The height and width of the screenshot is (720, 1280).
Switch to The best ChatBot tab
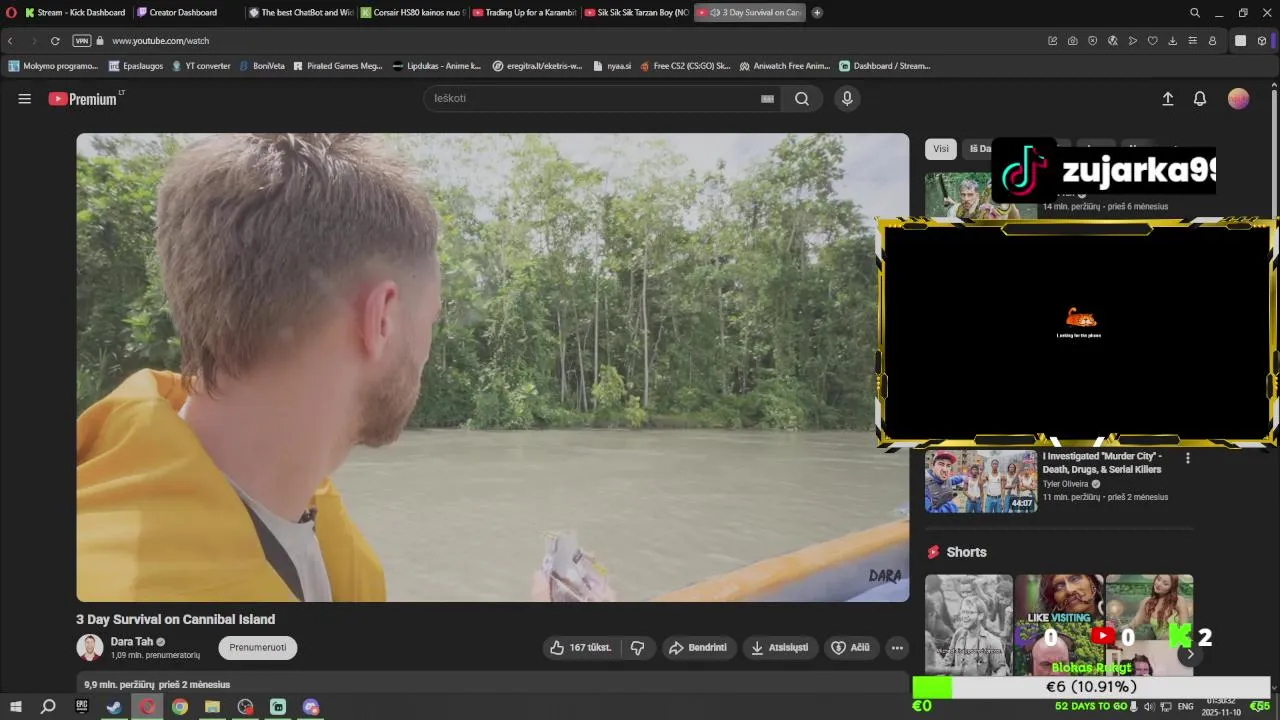coord(299,13)
